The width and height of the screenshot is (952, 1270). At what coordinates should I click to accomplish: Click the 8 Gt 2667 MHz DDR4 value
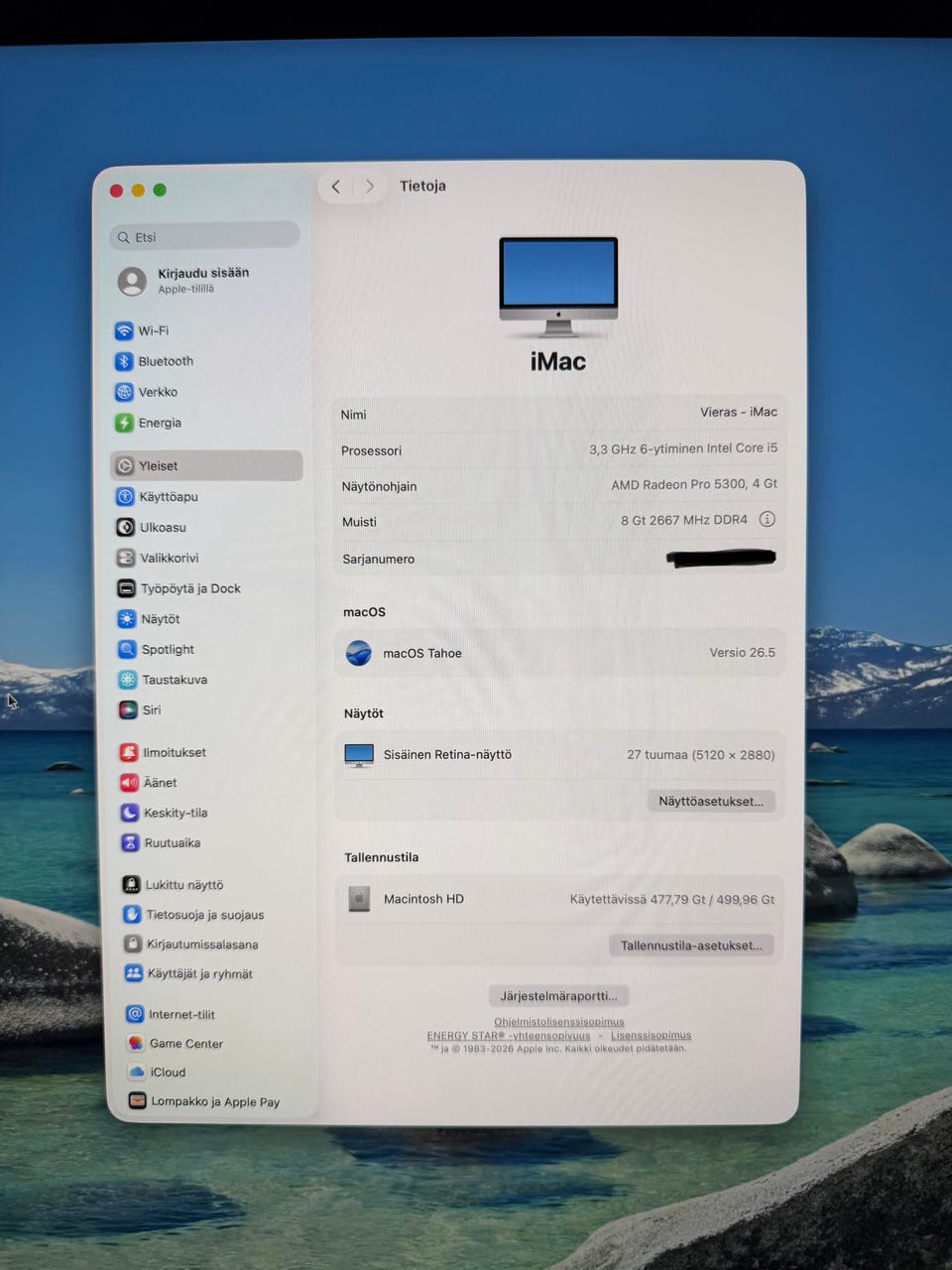click(x=684, y=520)
